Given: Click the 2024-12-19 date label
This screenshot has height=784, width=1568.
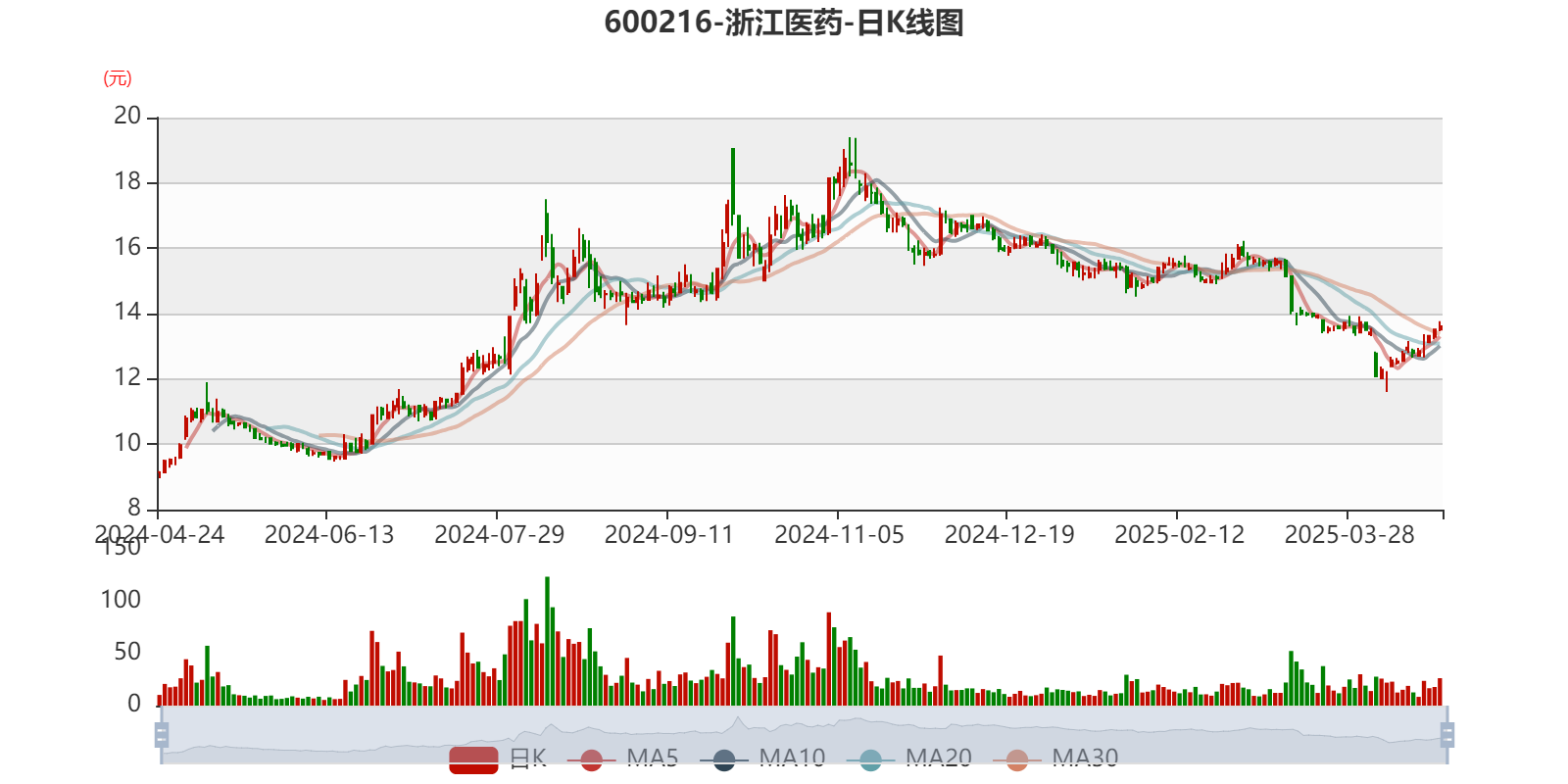Looking at the screenshot, I should click(x=1009, y=535).
